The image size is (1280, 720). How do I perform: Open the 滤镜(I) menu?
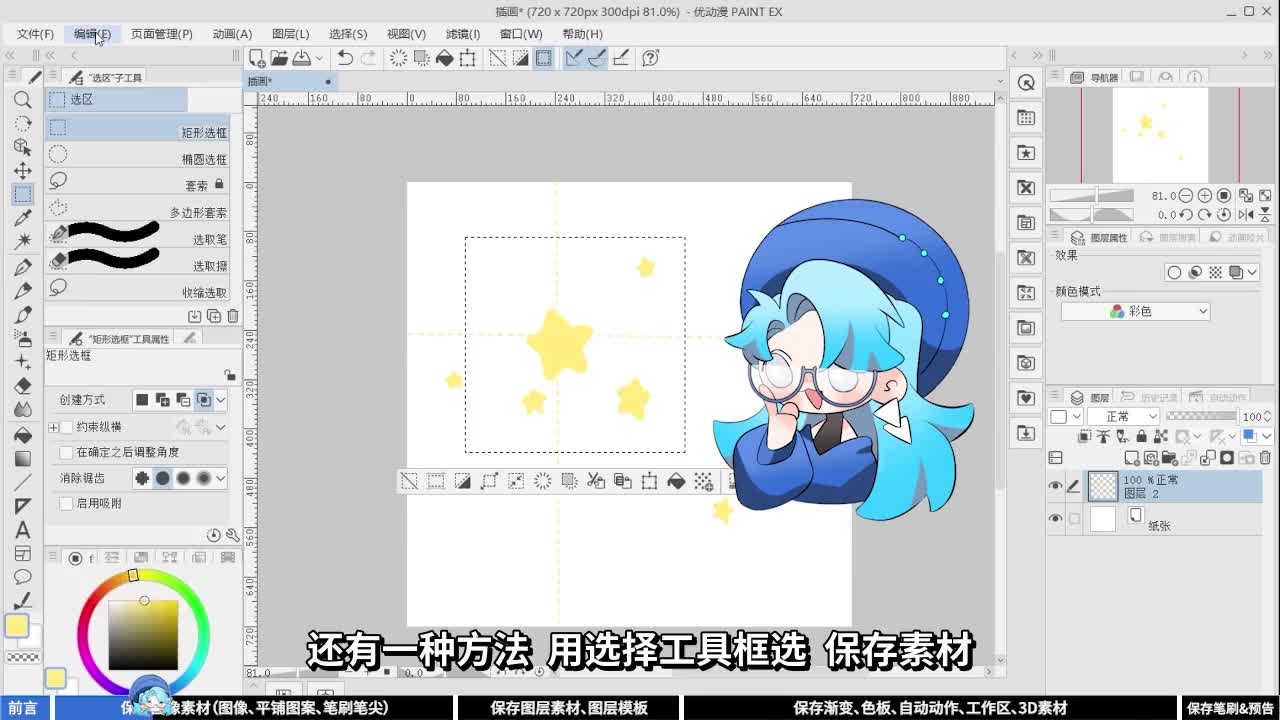point(462,34)
